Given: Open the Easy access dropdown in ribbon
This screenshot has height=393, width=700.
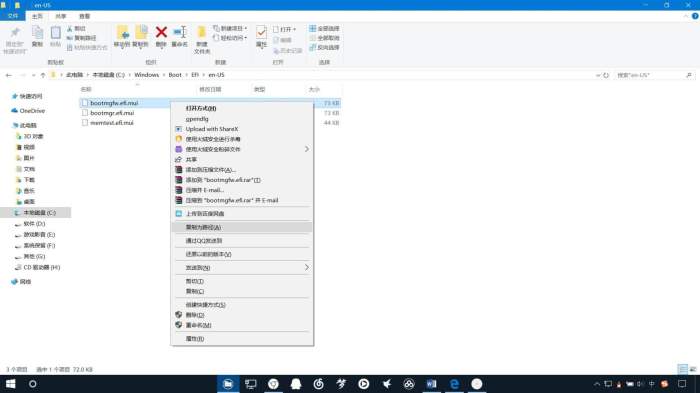Looking at the screenshot, I should click(230, 38).
